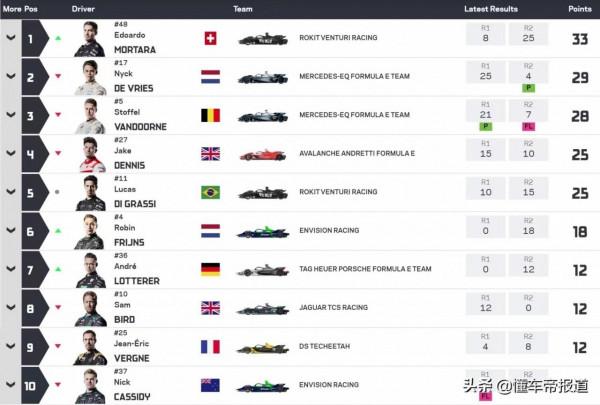
Task: Sort by the Points column header
Action: (x=579, y=8)
